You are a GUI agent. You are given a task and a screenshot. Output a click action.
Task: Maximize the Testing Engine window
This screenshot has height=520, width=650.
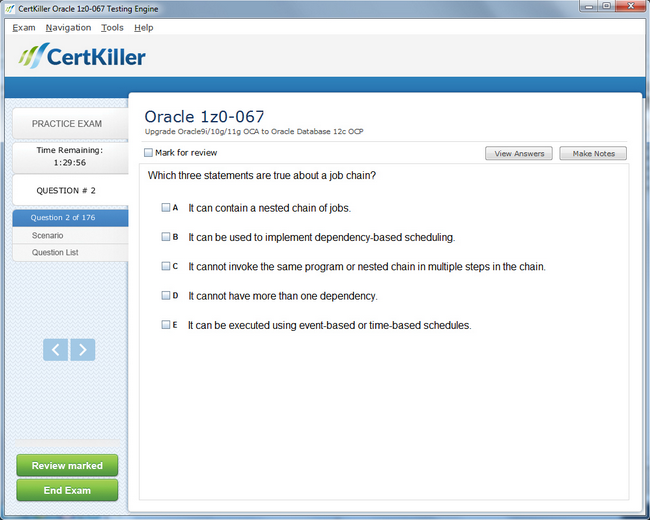coord(606,6)
